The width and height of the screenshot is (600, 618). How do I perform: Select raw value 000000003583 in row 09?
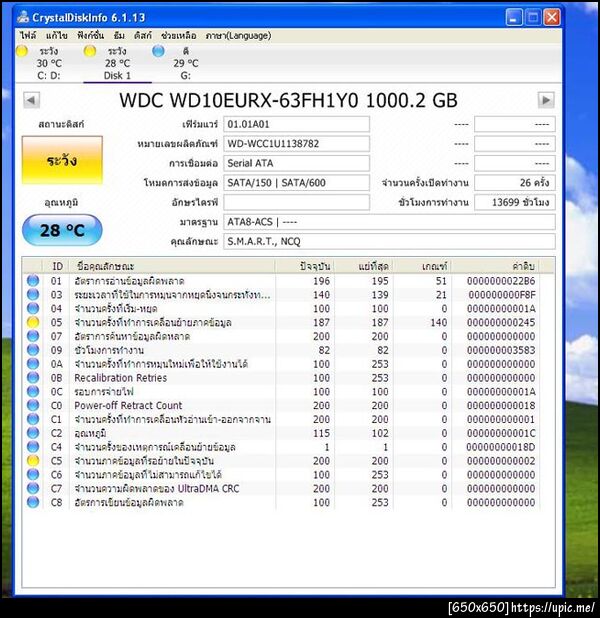(x=501, y=350)
